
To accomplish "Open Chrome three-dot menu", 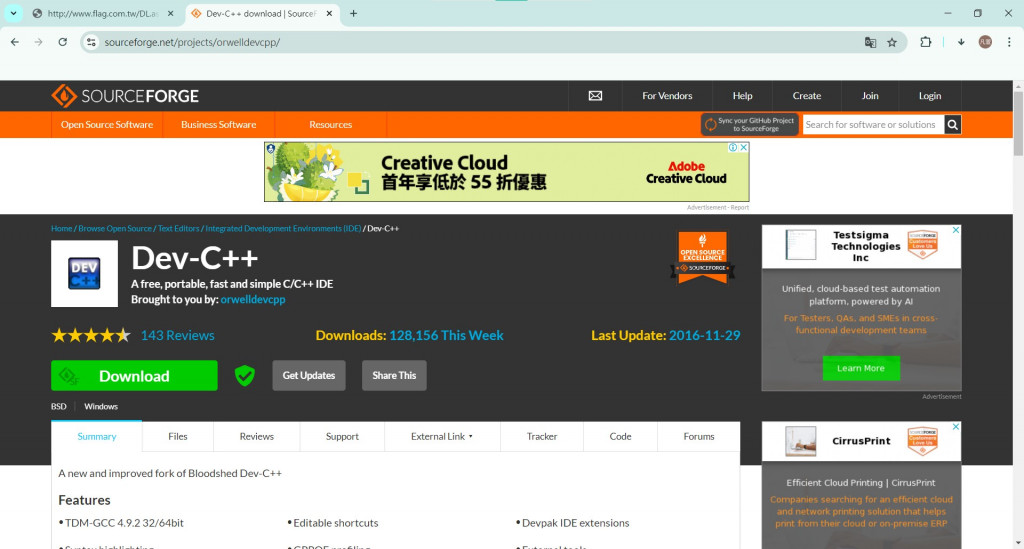I will click(x=1009, y=42).
